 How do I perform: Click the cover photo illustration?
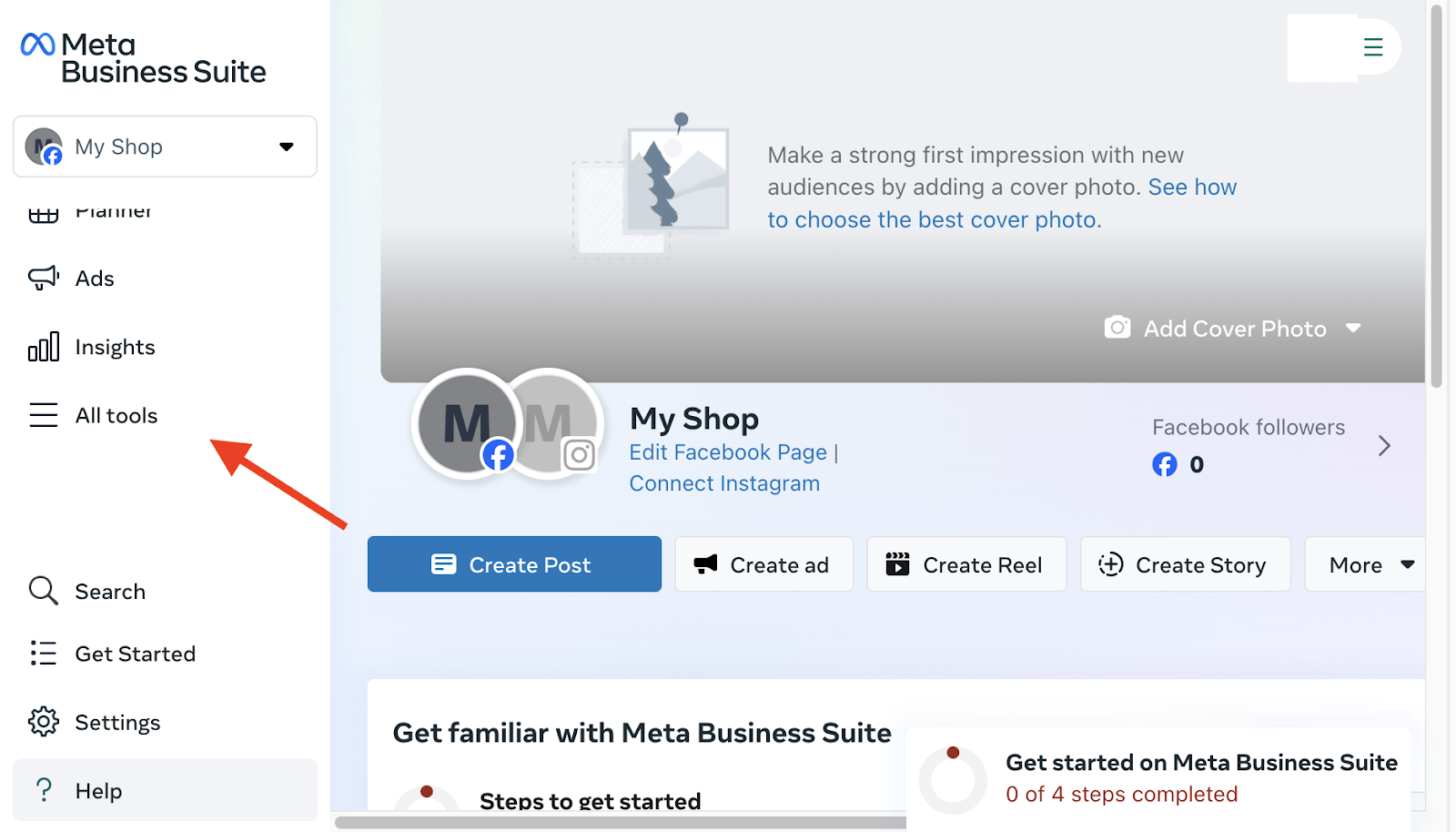pyautogui.click(x=652, y=186)
